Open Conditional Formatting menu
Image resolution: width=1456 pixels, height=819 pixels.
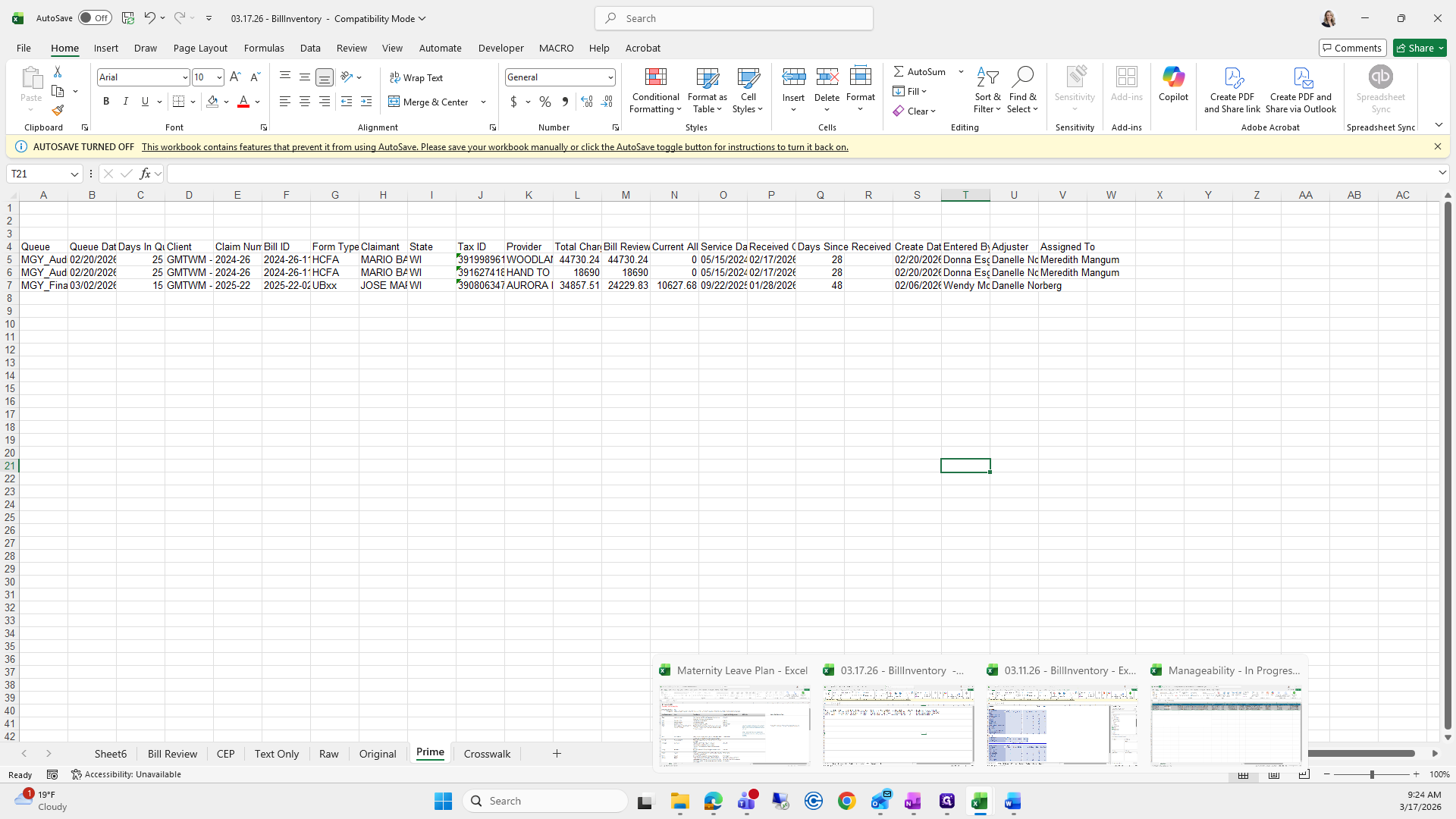655,90
